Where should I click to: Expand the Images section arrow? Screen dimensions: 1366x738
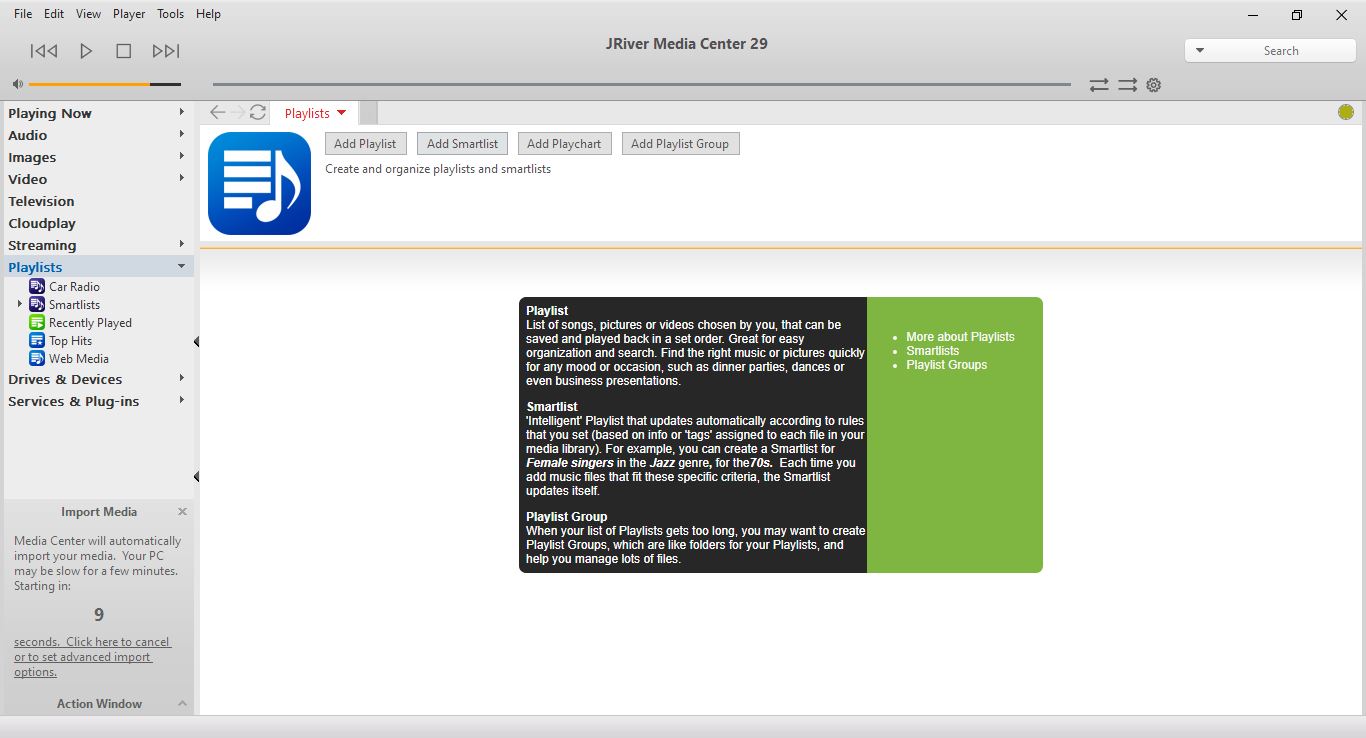click(182, 156)
